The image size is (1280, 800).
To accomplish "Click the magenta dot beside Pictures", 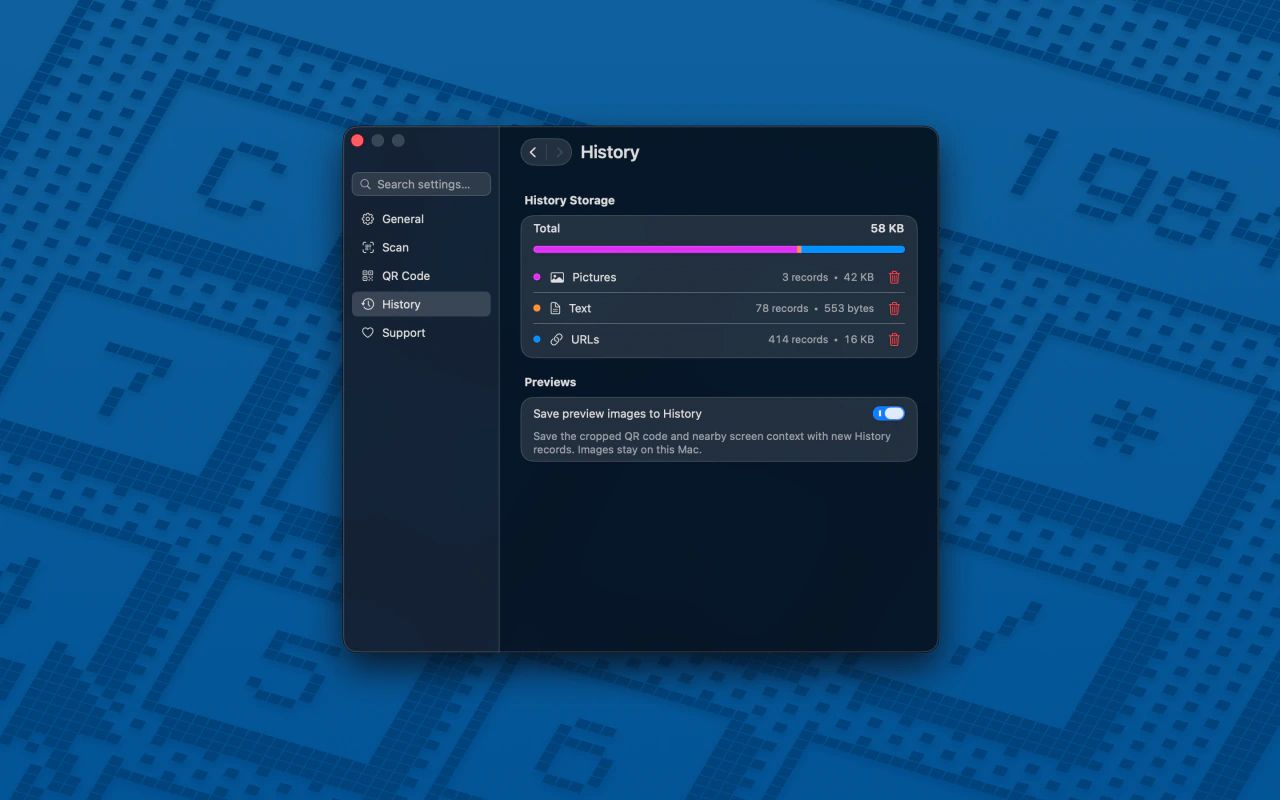I will (x=537, y=277).
